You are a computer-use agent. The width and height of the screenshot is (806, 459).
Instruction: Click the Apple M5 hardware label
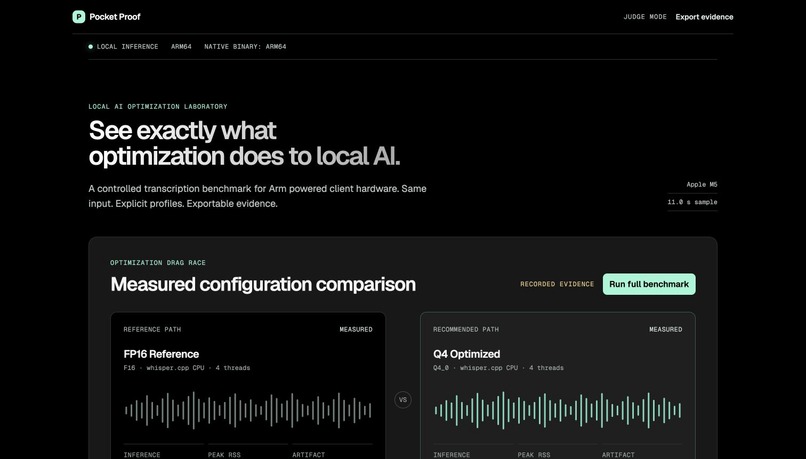(702, 185)
